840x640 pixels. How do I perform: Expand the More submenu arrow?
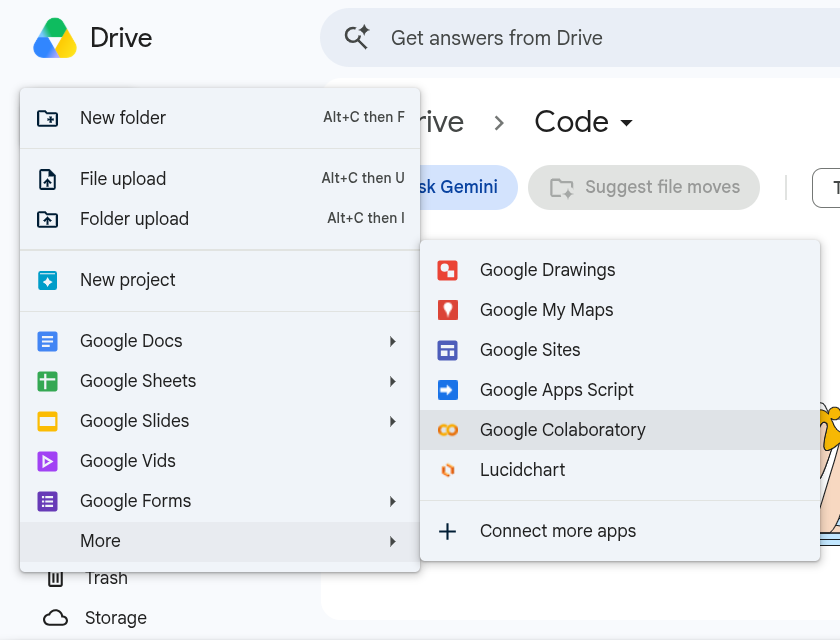click(393, 541)
